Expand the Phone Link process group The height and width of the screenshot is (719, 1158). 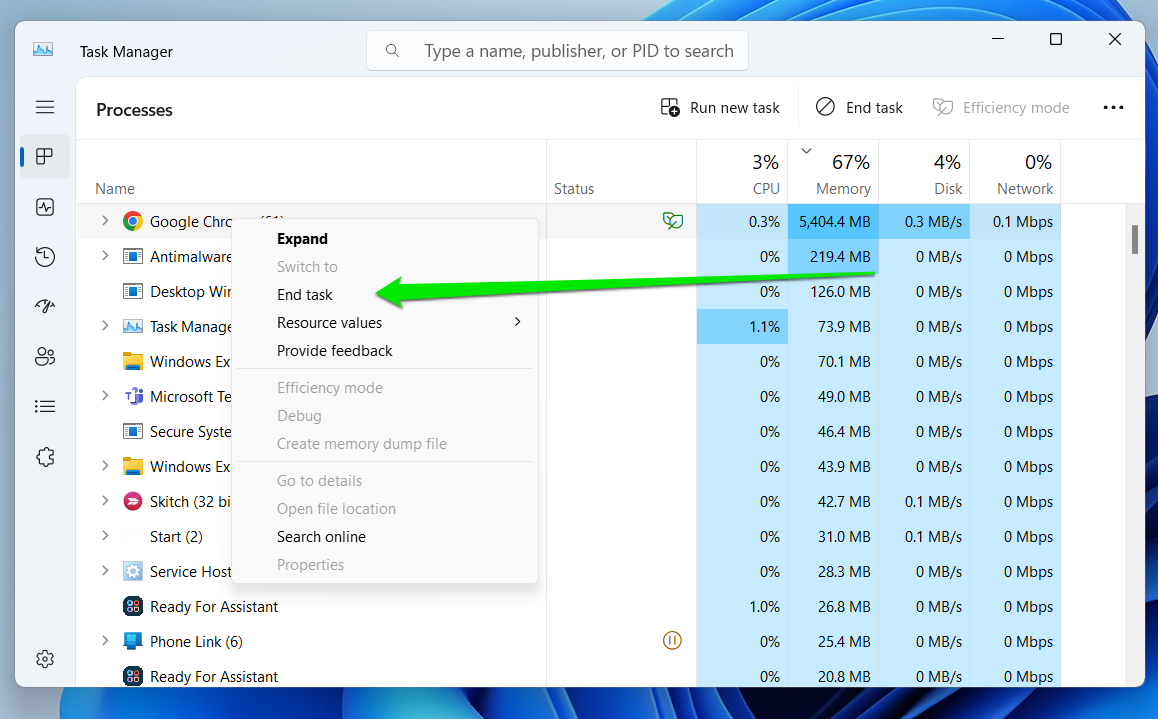point(105,641)
